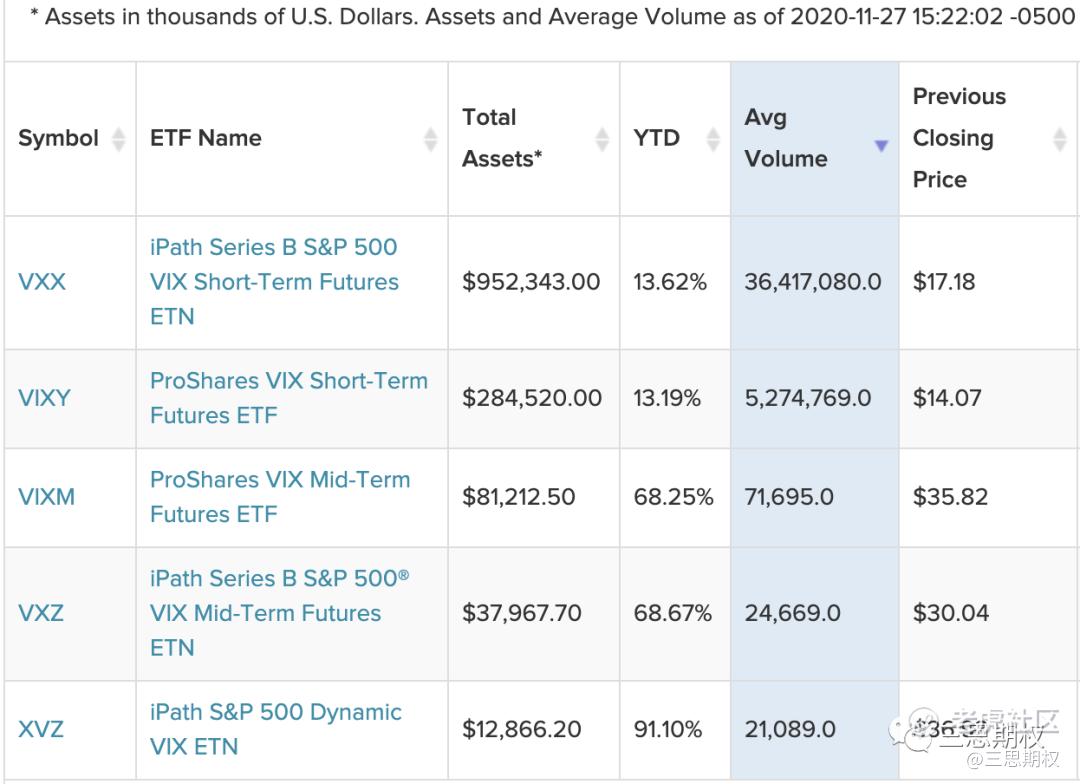Open ProShares VIX Short-Term Futures ETF
Viewport: 1080px width, 784px height.
(288, 398)
